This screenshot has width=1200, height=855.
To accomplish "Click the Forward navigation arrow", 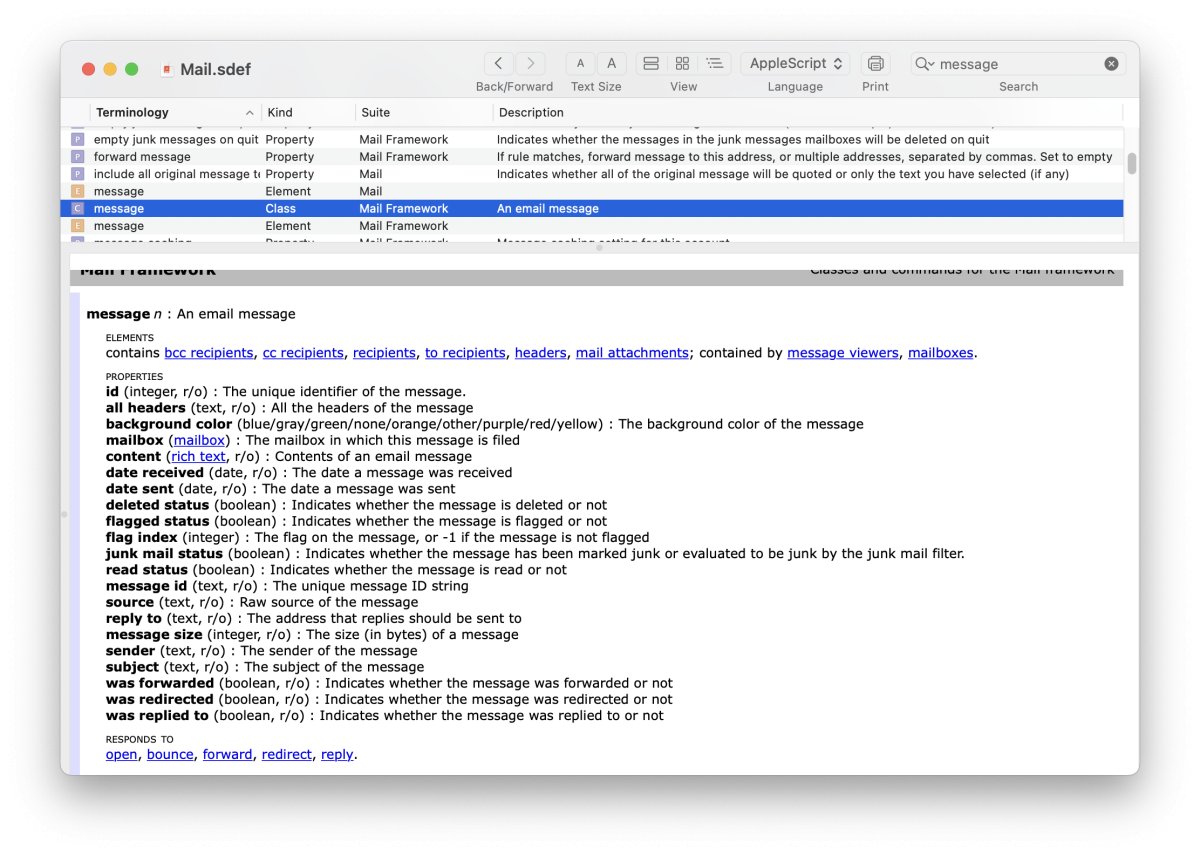I will tap(531, 63).
